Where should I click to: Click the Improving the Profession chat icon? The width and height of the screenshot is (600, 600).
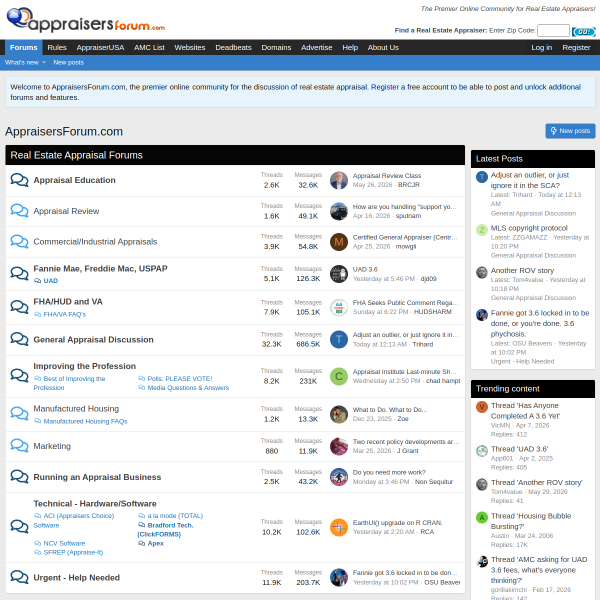[x=19, y=376]
